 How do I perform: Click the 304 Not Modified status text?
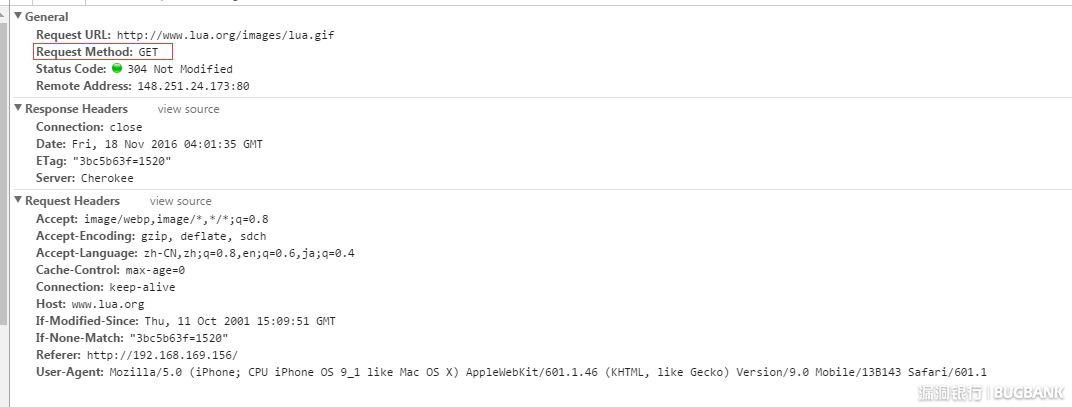tap(180, 70)
